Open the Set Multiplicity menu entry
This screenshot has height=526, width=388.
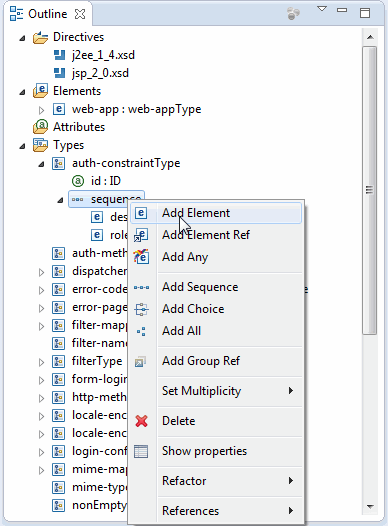(x=216, y=391)
